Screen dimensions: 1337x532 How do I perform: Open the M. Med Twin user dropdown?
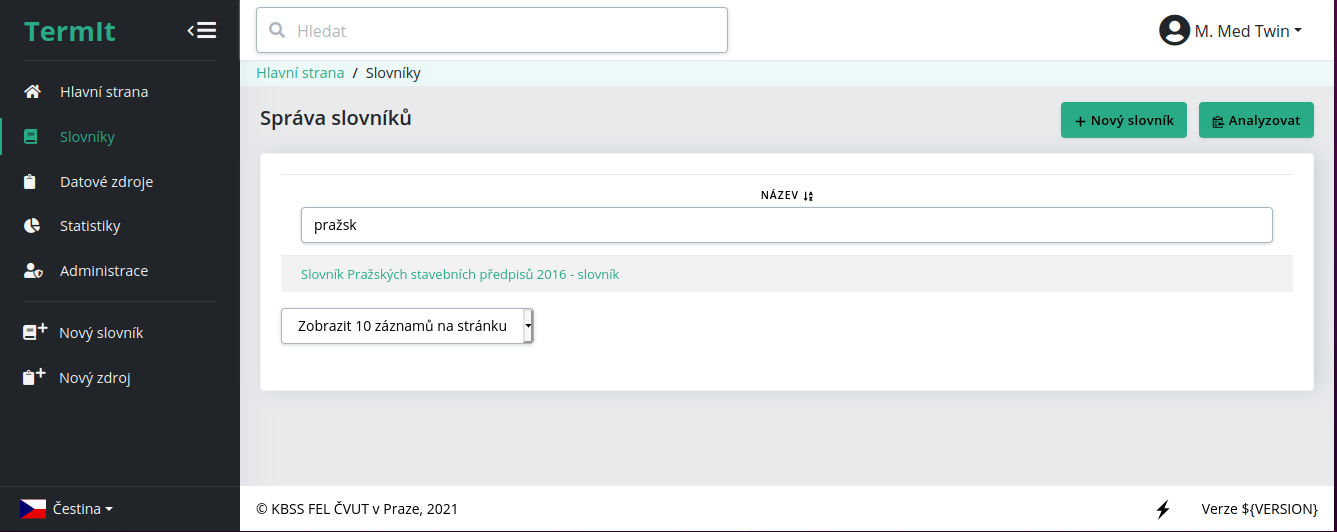[1230, 31]
